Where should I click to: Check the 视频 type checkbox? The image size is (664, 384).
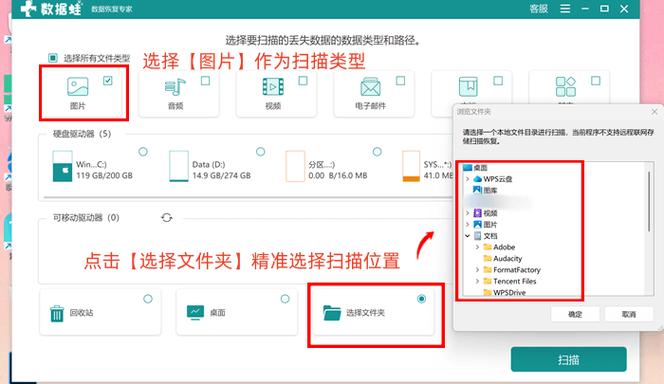[303, 80]
